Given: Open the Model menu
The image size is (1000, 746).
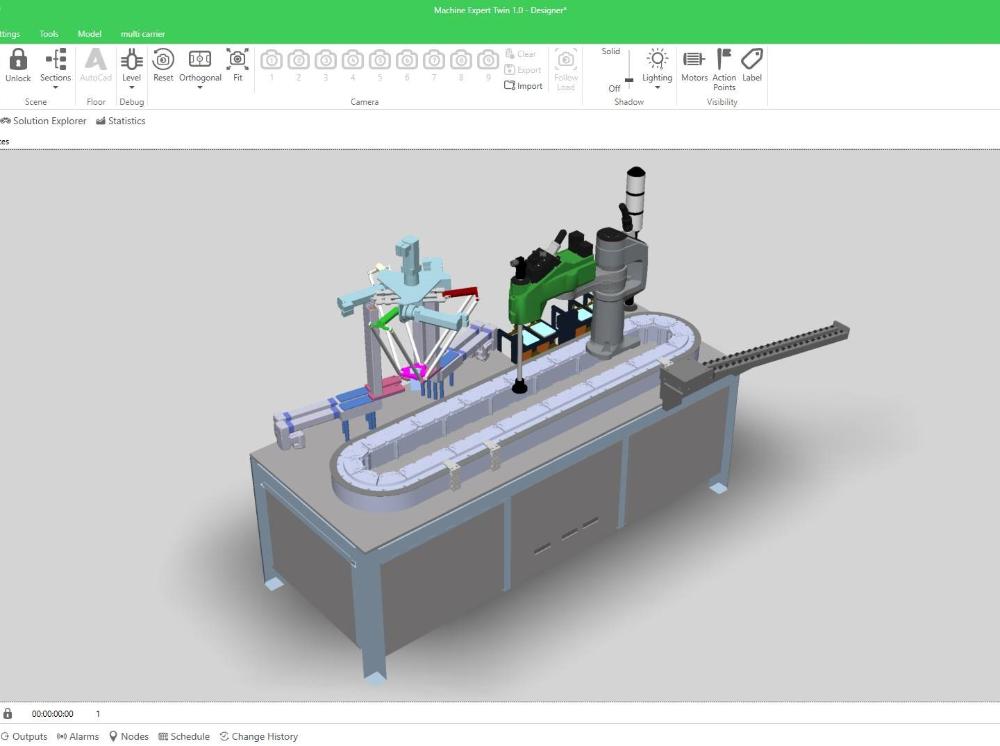Looking at the screenshot, I should point(89,34).
